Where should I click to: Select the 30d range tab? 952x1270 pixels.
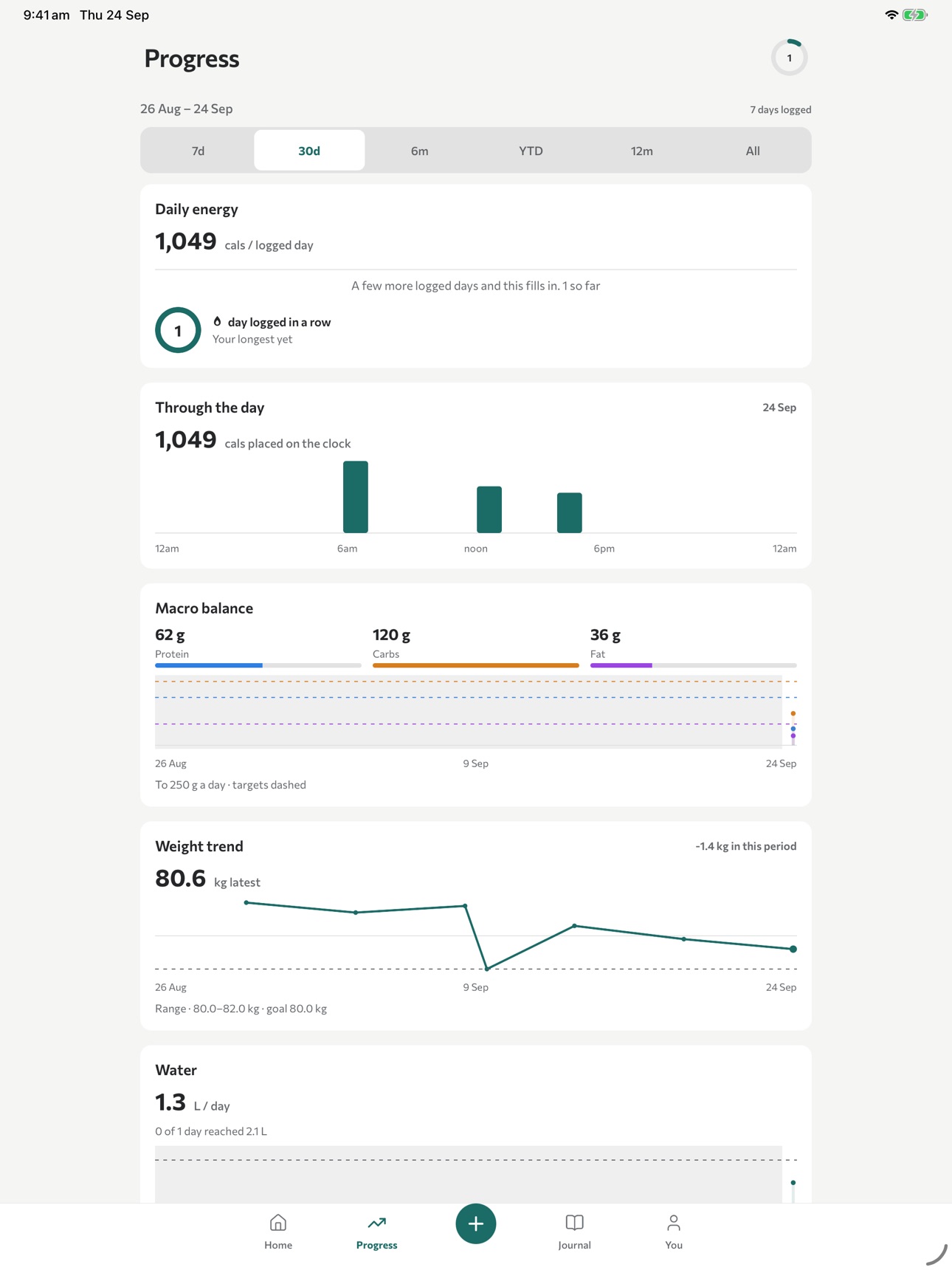pos(309,151)
